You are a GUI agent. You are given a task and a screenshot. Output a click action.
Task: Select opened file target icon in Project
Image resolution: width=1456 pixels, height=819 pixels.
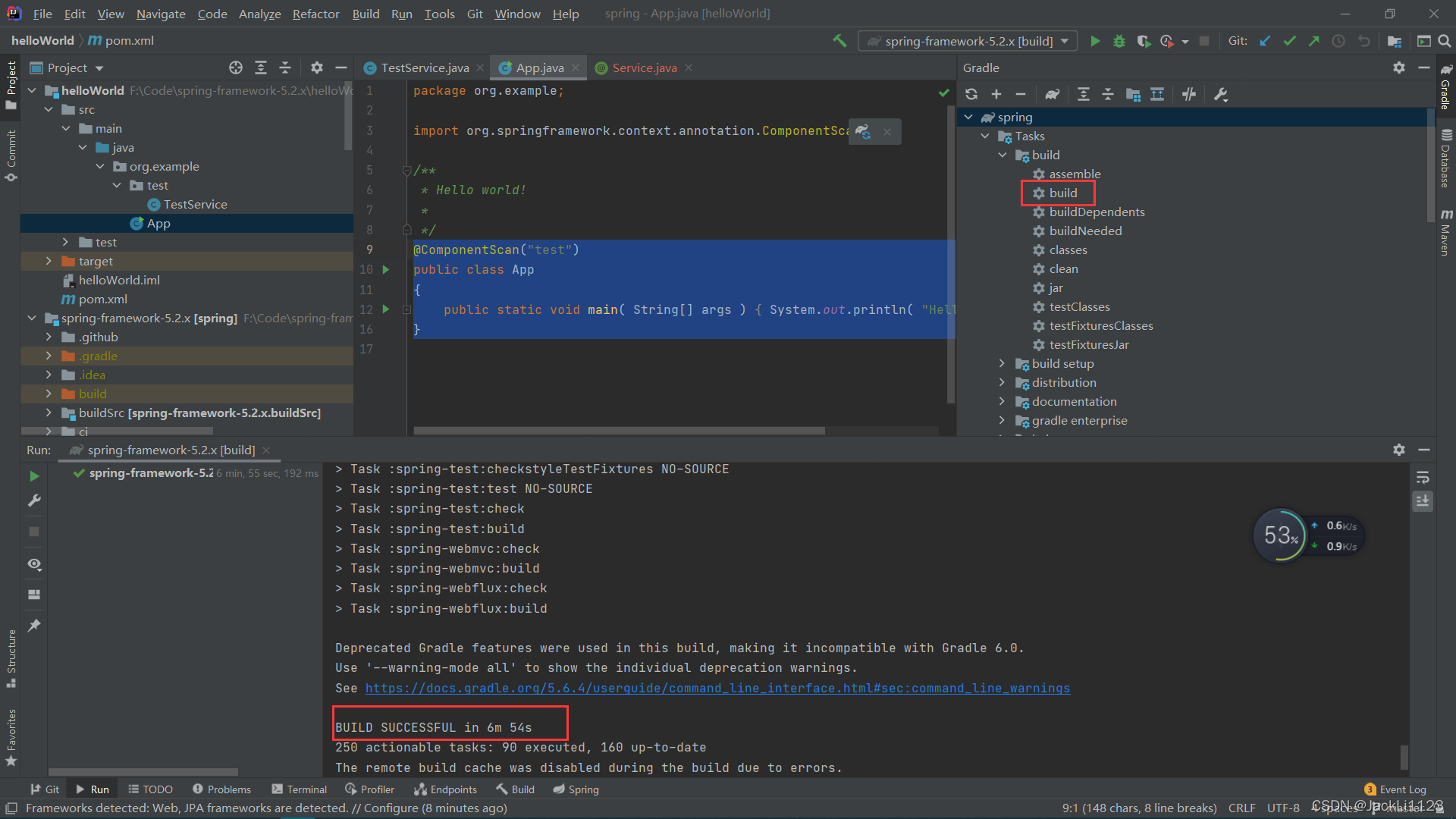pos(236,67)
